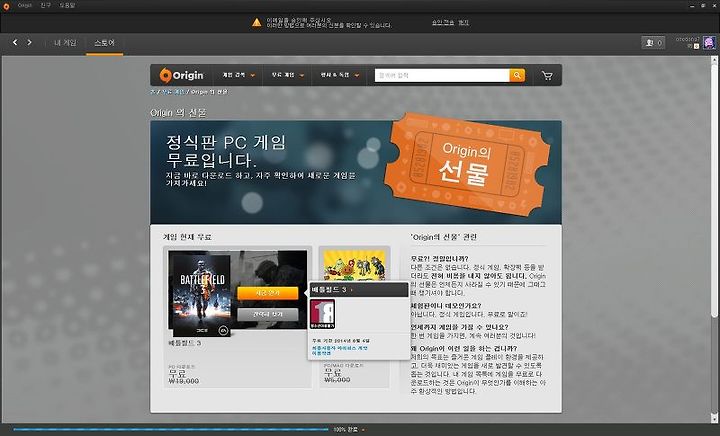Expand the 무료 게임 (Free Games) dropdown

coord(288,75)
